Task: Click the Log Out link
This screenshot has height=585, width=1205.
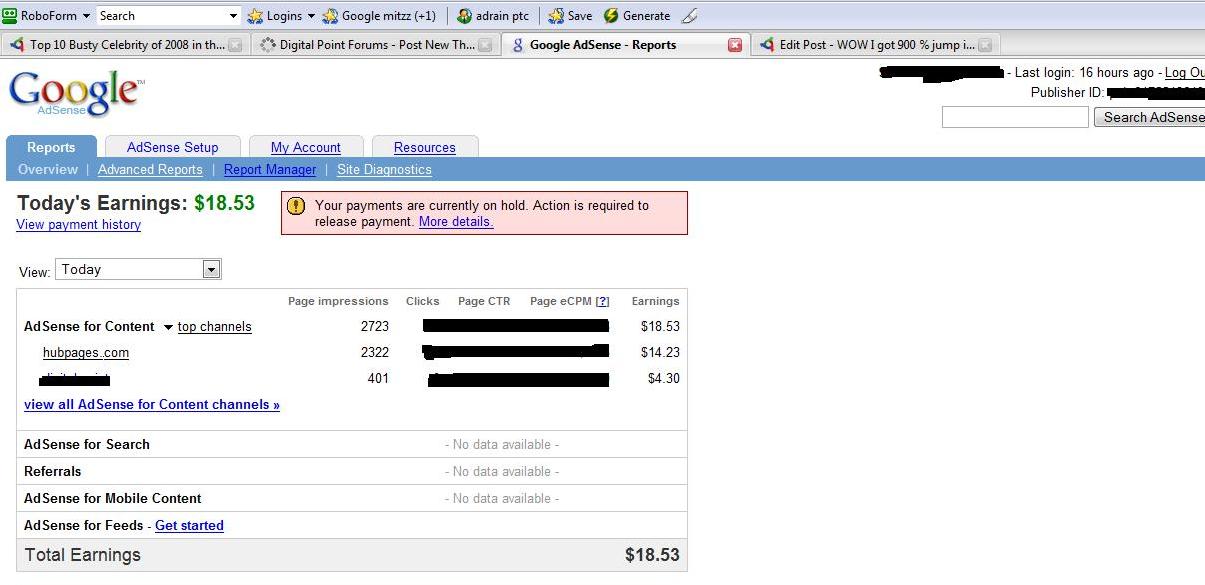Action: 1185,73
